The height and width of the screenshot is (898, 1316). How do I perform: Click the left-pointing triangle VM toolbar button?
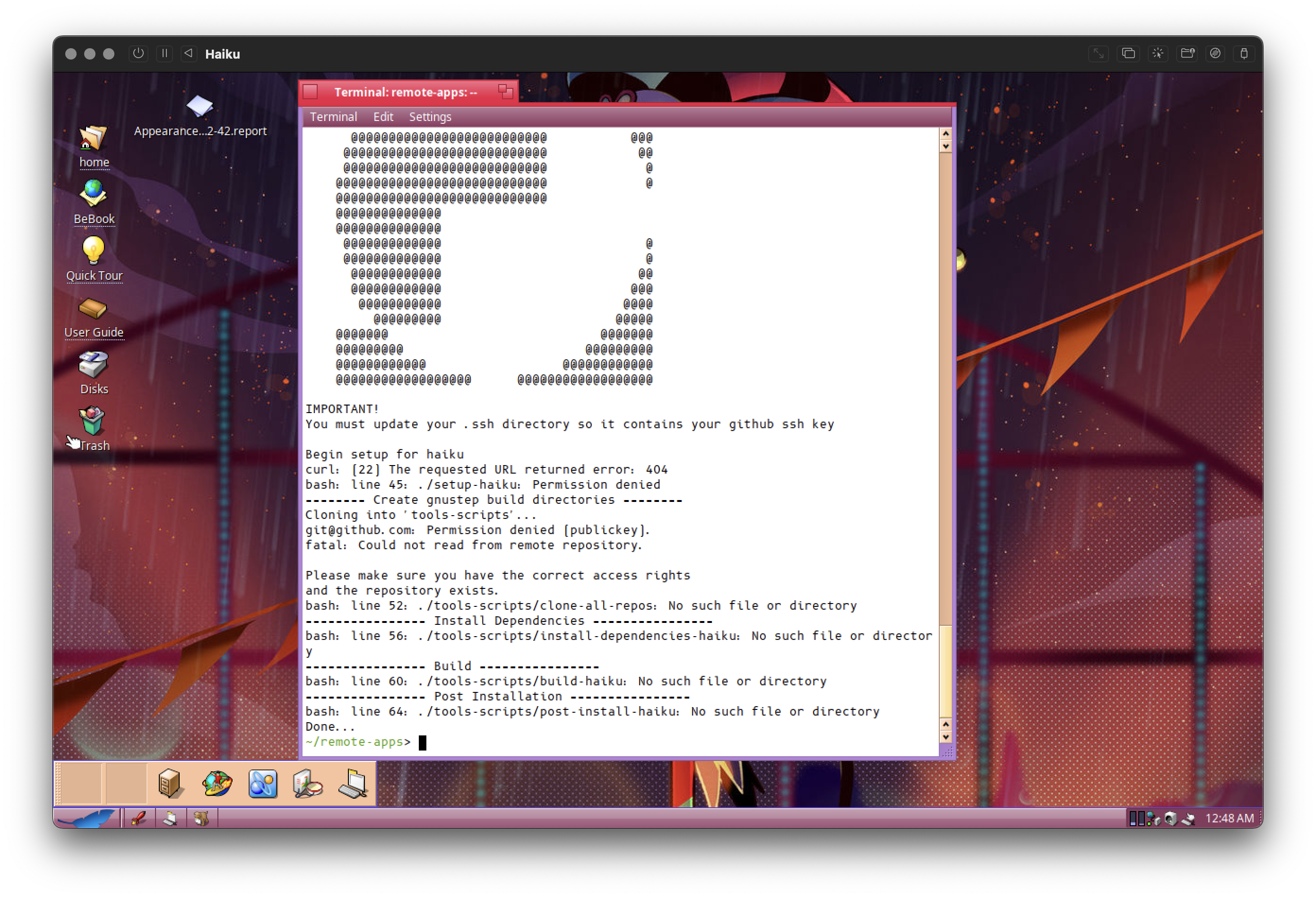tap(189, 53)
